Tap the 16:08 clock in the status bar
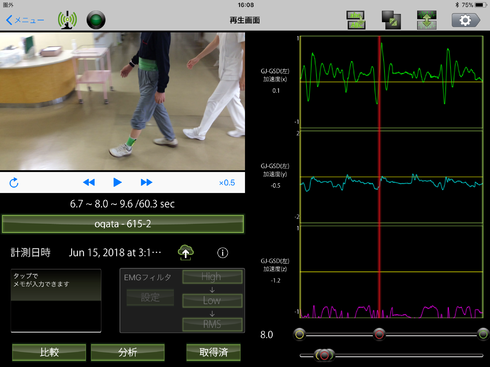Viewport: 490px width, 367px height. pyautogui.click(x=246, y=5)
